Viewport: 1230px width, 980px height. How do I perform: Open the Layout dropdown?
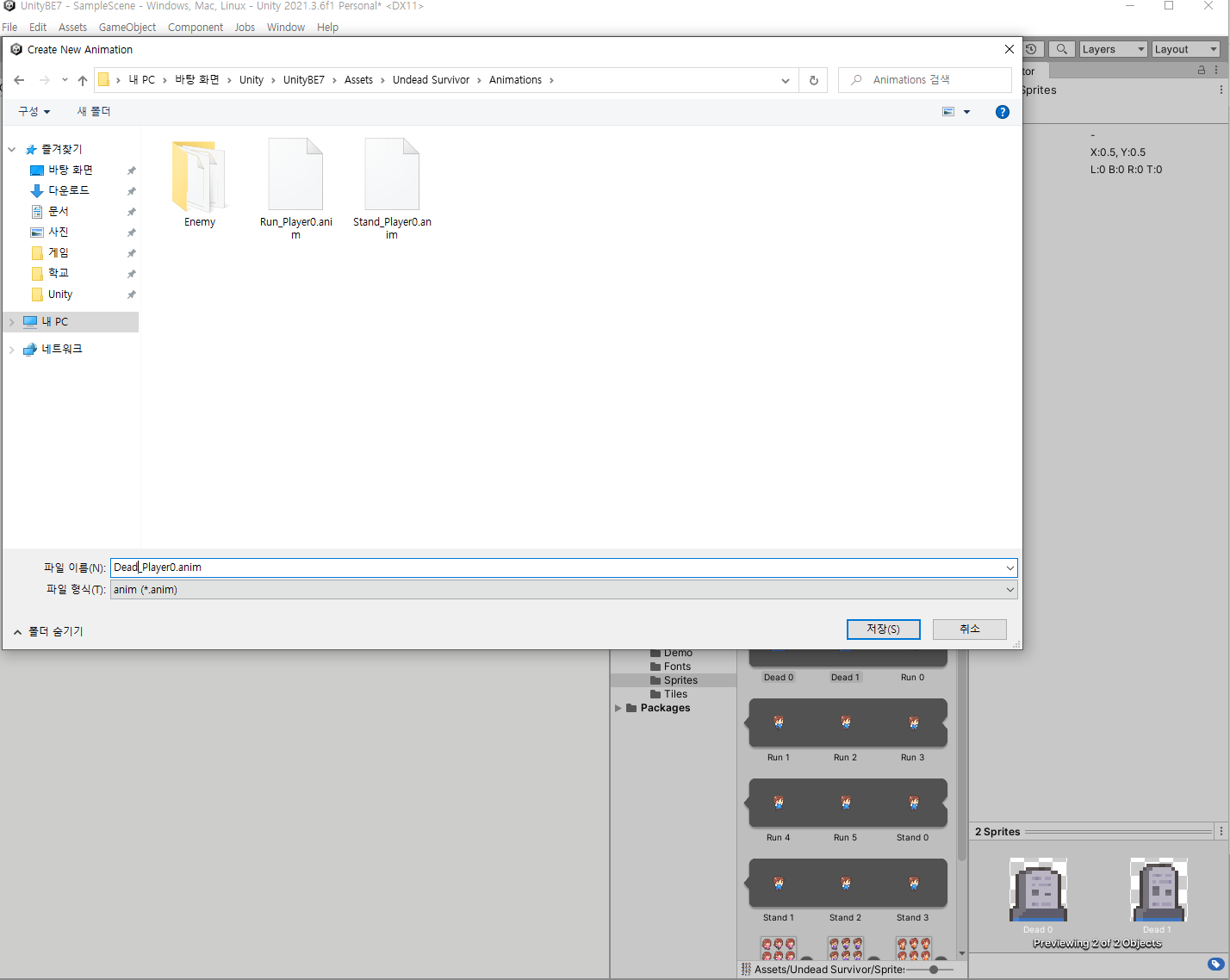click(1186, 49)
